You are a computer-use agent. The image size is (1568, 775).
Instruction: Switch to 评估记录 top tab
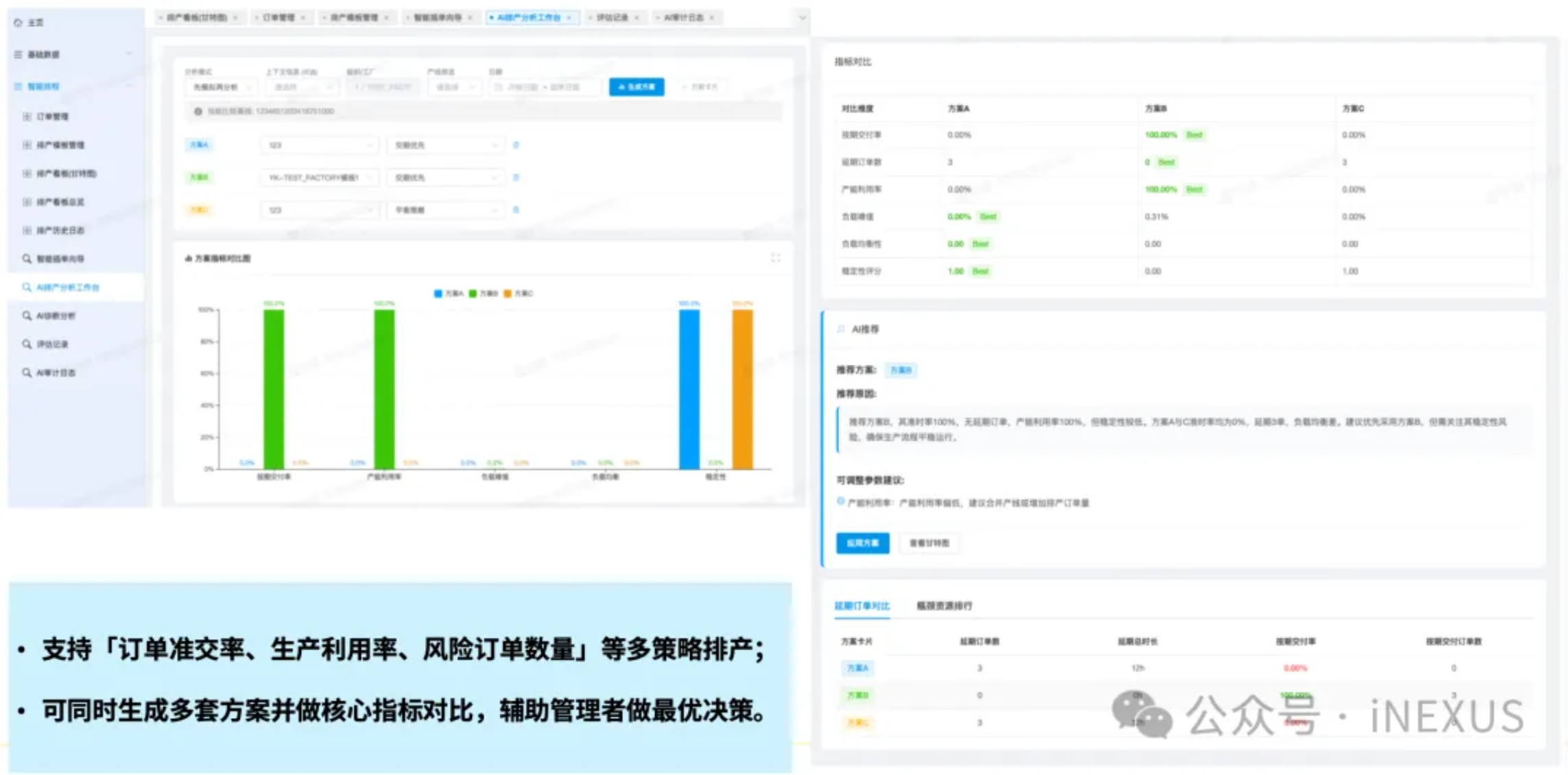coord(613,17)
